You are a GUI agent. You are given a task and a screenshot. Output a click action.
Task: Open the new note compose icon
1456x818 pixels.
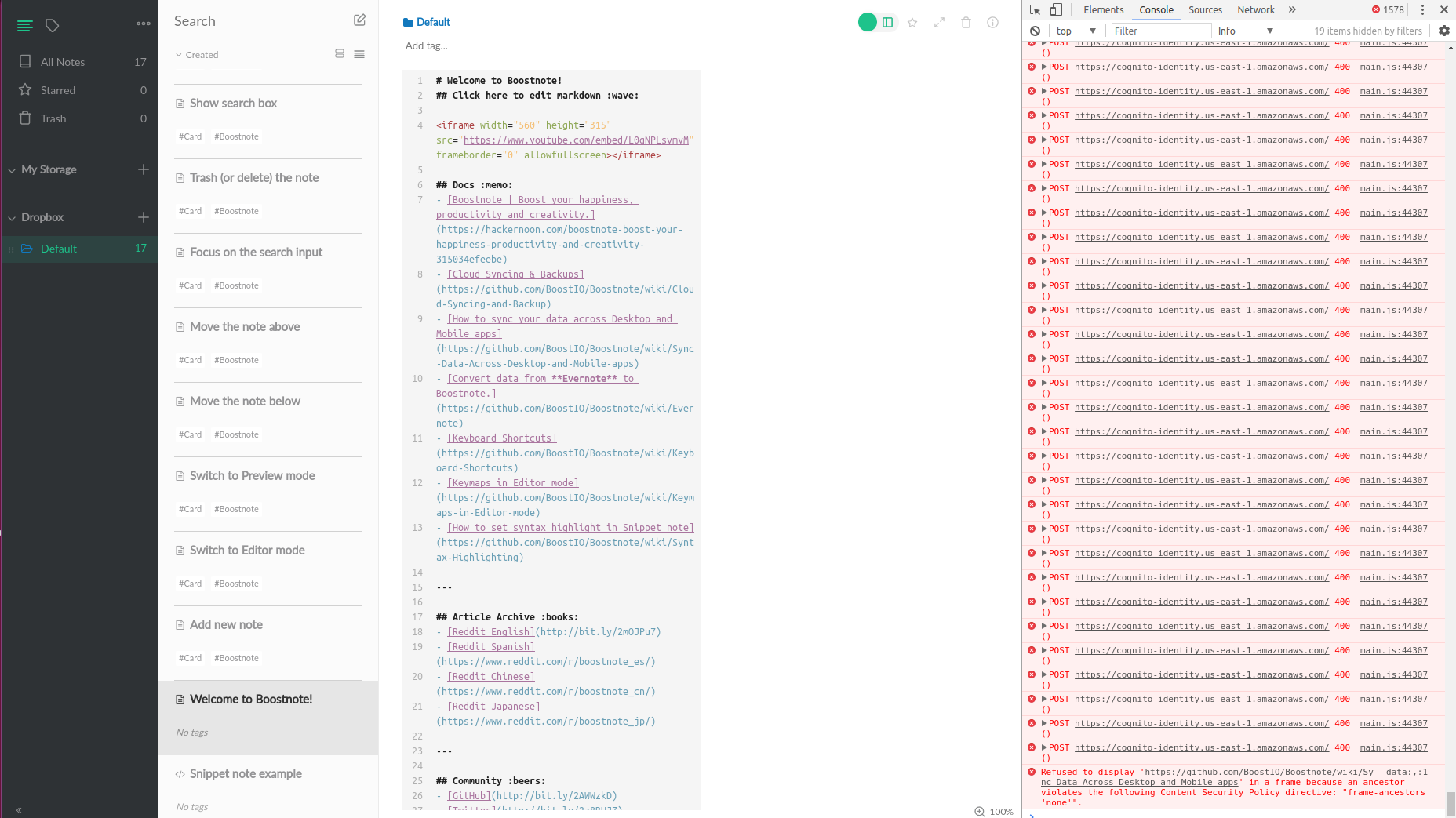(x=359, y=20)
